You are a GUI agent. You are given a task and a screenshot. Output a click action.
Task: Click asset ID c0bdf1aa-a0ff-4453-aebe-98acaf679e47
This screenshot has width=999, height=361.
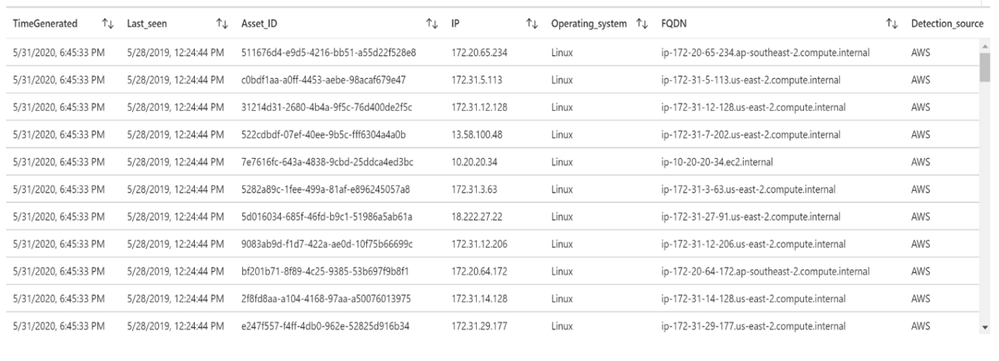(324, 80)
